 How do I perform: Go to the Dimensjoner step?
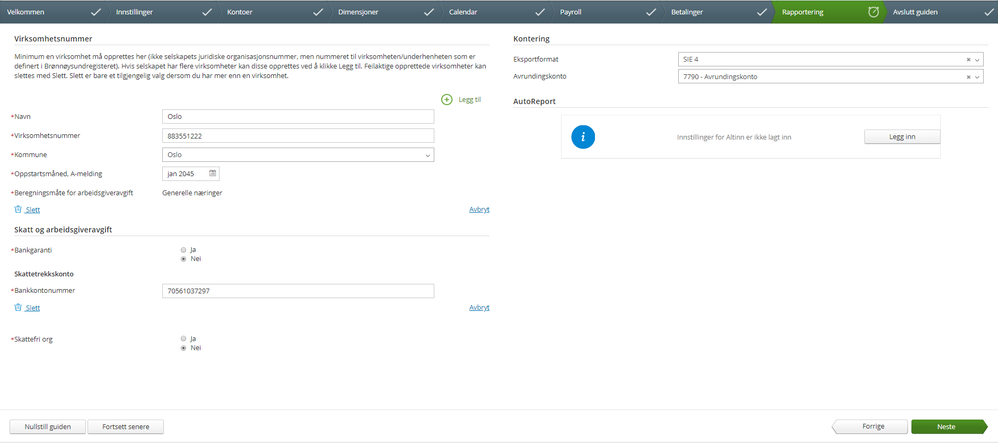click(384, 12)
